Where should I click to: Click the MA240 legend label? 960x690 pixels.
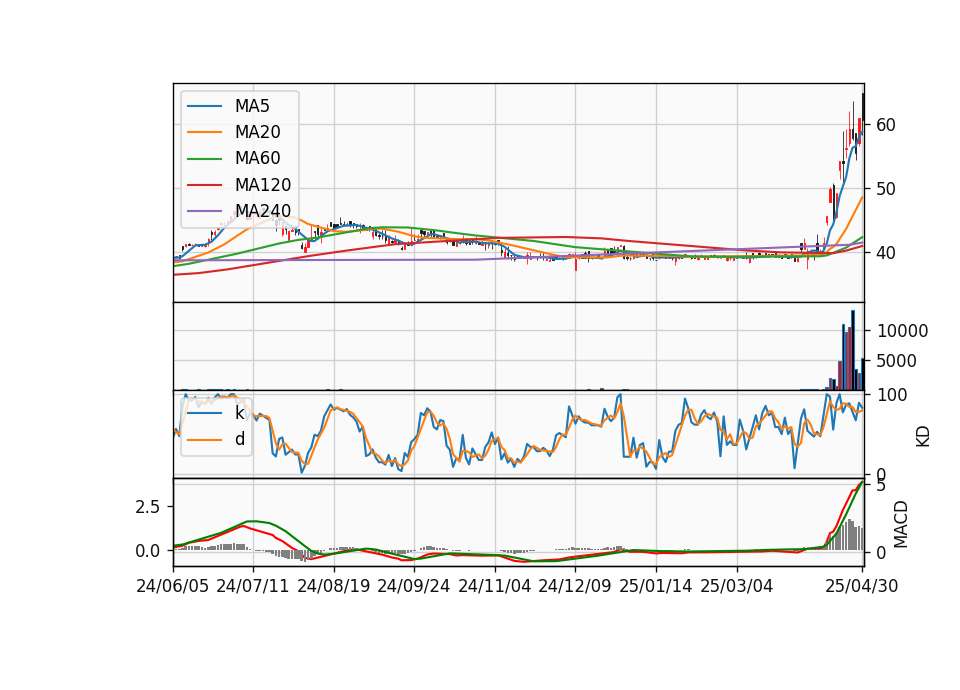click(x=263, y=211)
